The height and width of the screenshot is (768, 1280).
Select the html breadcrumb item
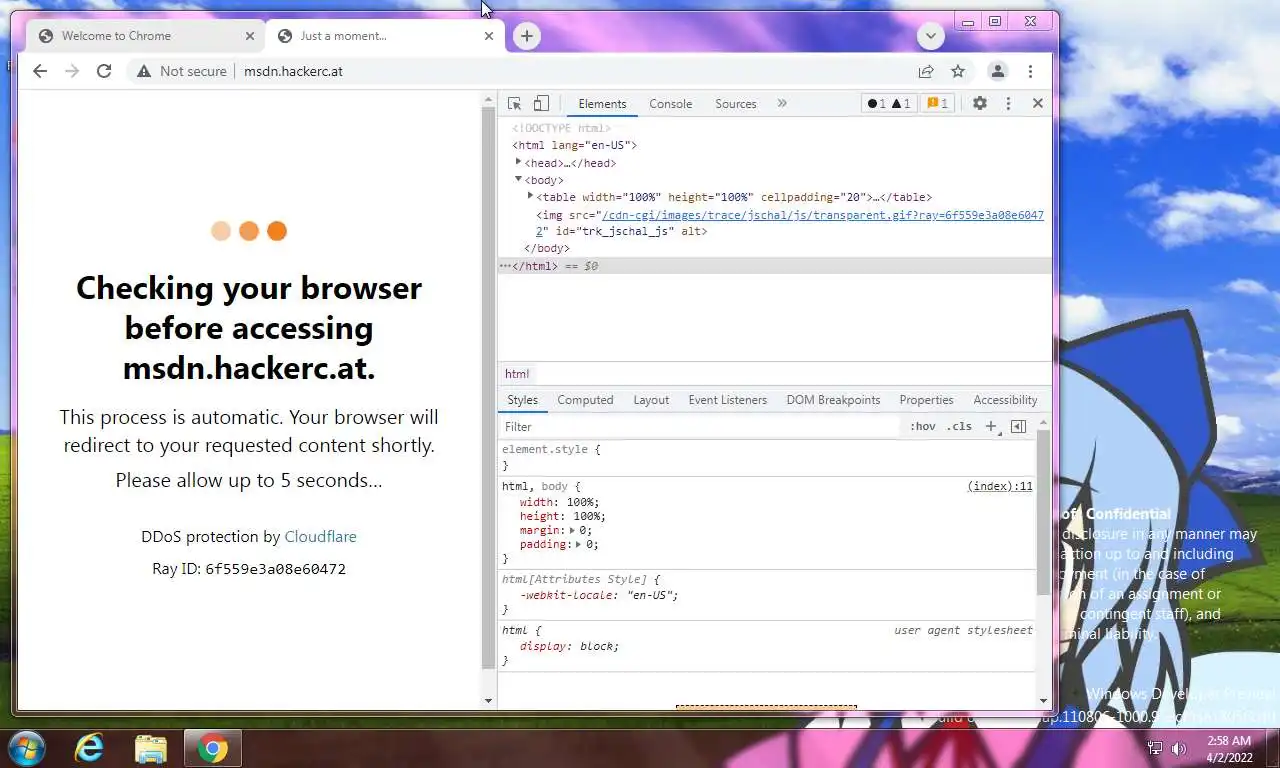pos(517,374)
